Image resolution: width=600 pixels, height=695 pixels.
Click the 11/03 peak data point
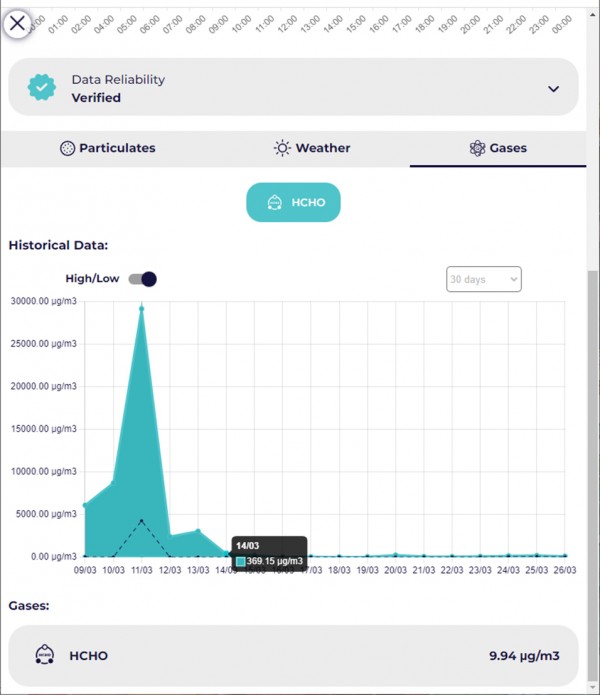click(x=142, y=308)
